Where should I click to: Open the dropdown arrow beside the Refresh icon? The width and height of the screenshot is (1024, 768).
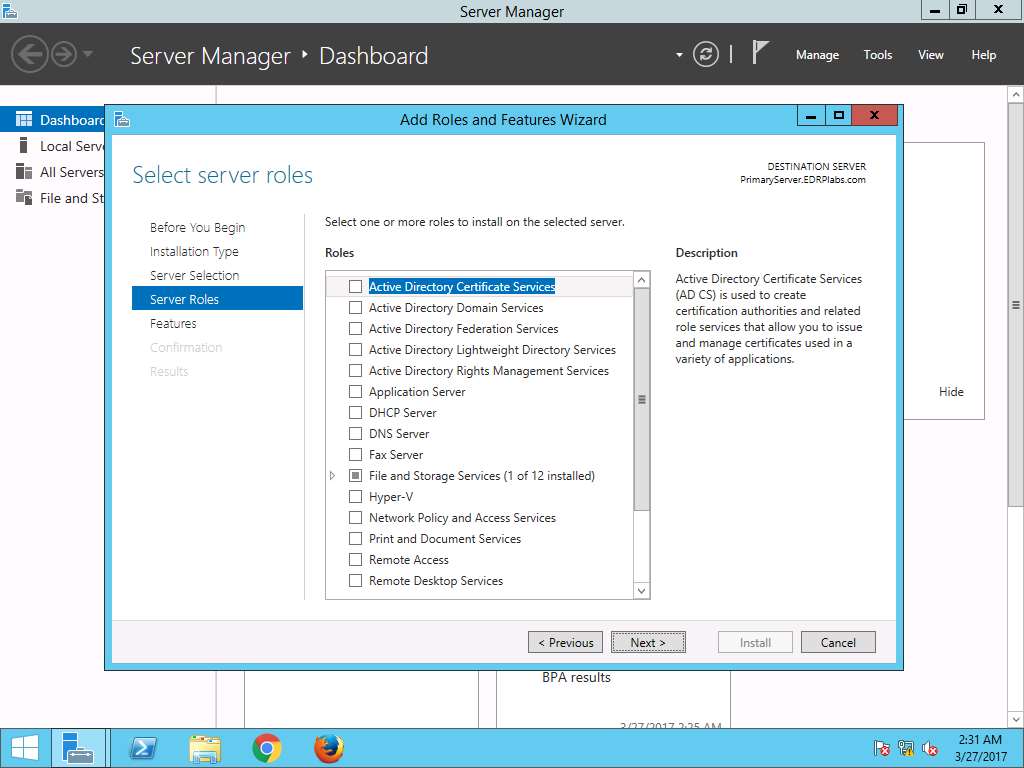[x=679, y=55]
